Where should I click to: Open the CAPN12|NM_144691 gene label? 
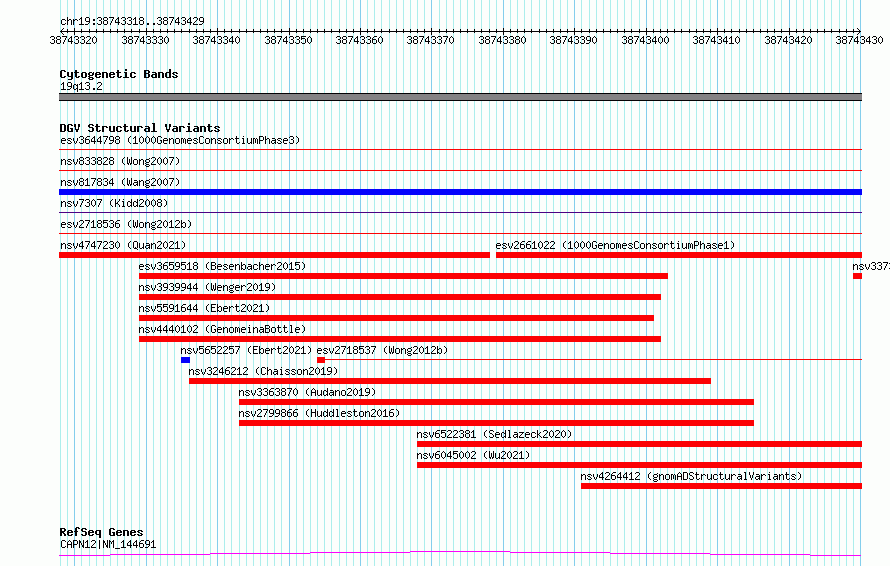point(108,544)
